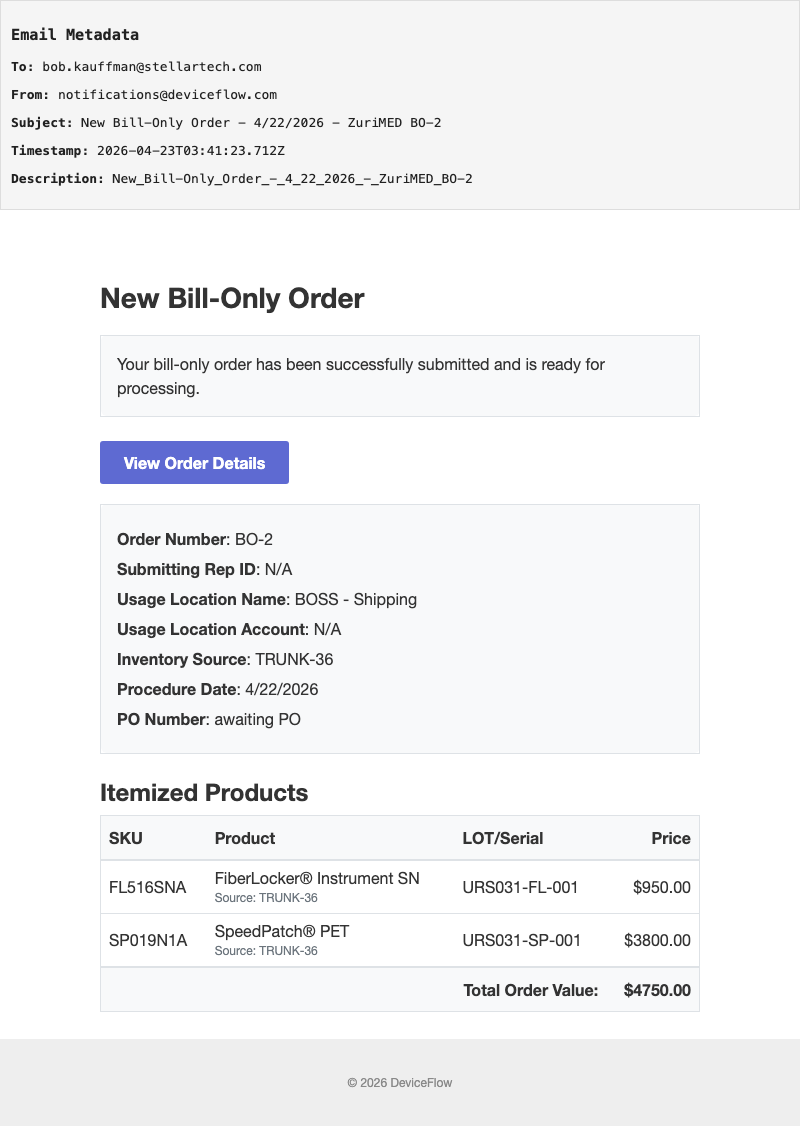Click FiberLocker® Instrument SN product name
The height and width of the screenshot is (1126, 800).
pyautogui.click(x=317, y=878)
